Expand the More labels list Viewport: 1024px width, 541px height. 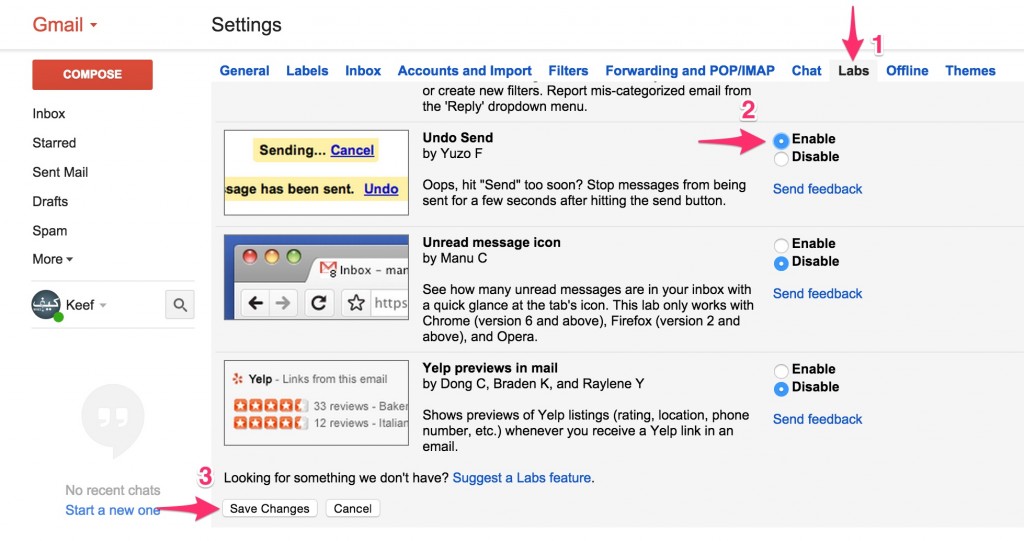coord(52,259)
